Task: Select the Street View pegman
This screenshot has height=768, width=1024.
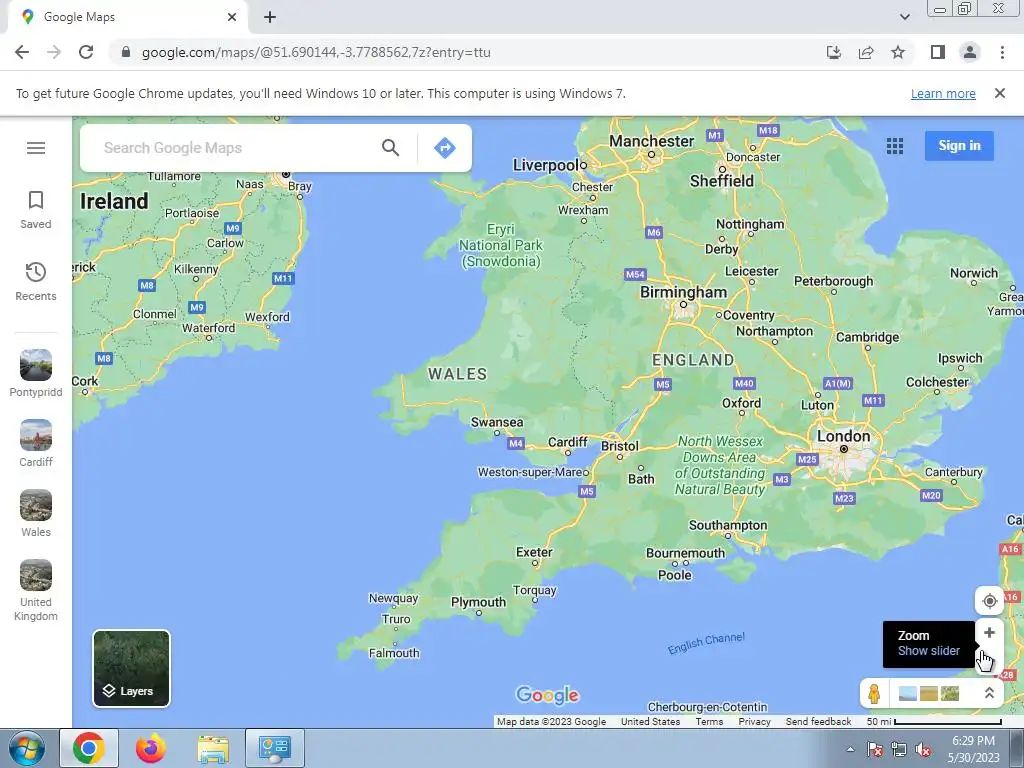Action: coord(874,693)
